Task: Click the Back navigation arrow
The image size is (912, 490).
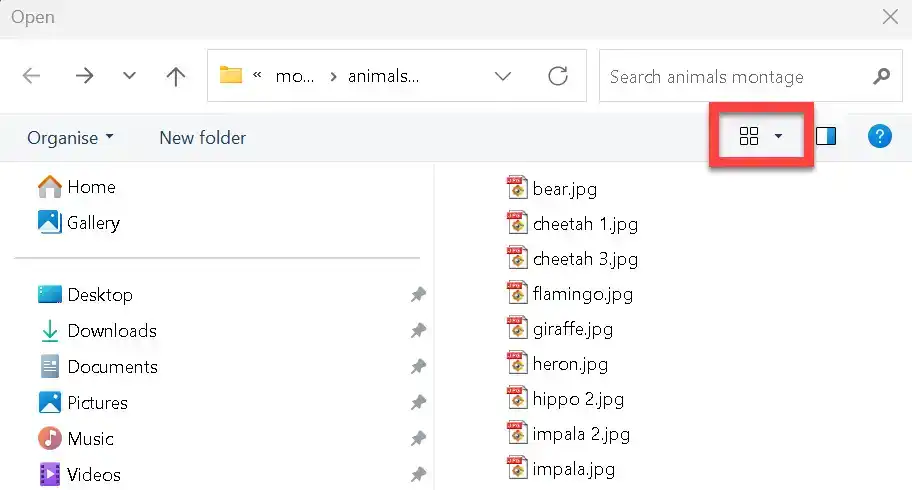Action: coord(31,77)
